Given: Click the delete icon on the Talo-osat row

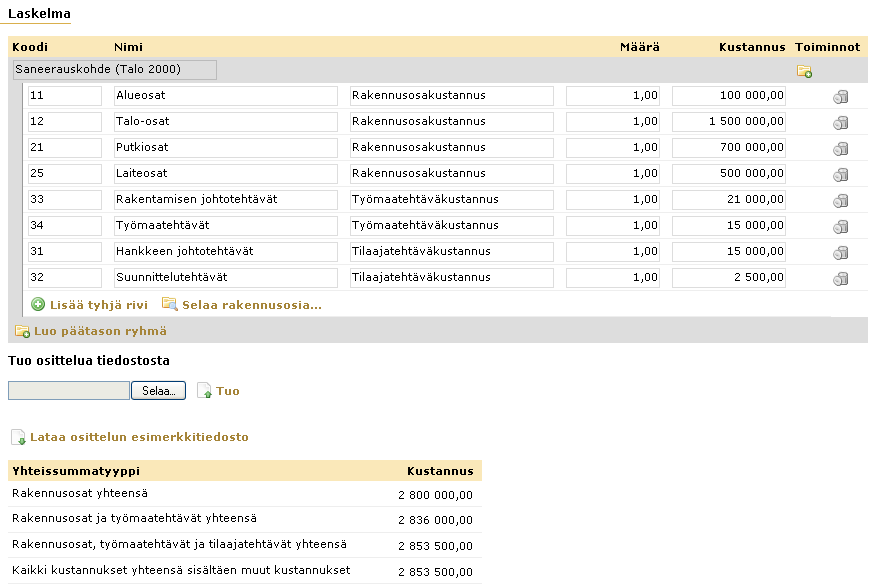Looking at the screenshot, I should click(841, 123).
